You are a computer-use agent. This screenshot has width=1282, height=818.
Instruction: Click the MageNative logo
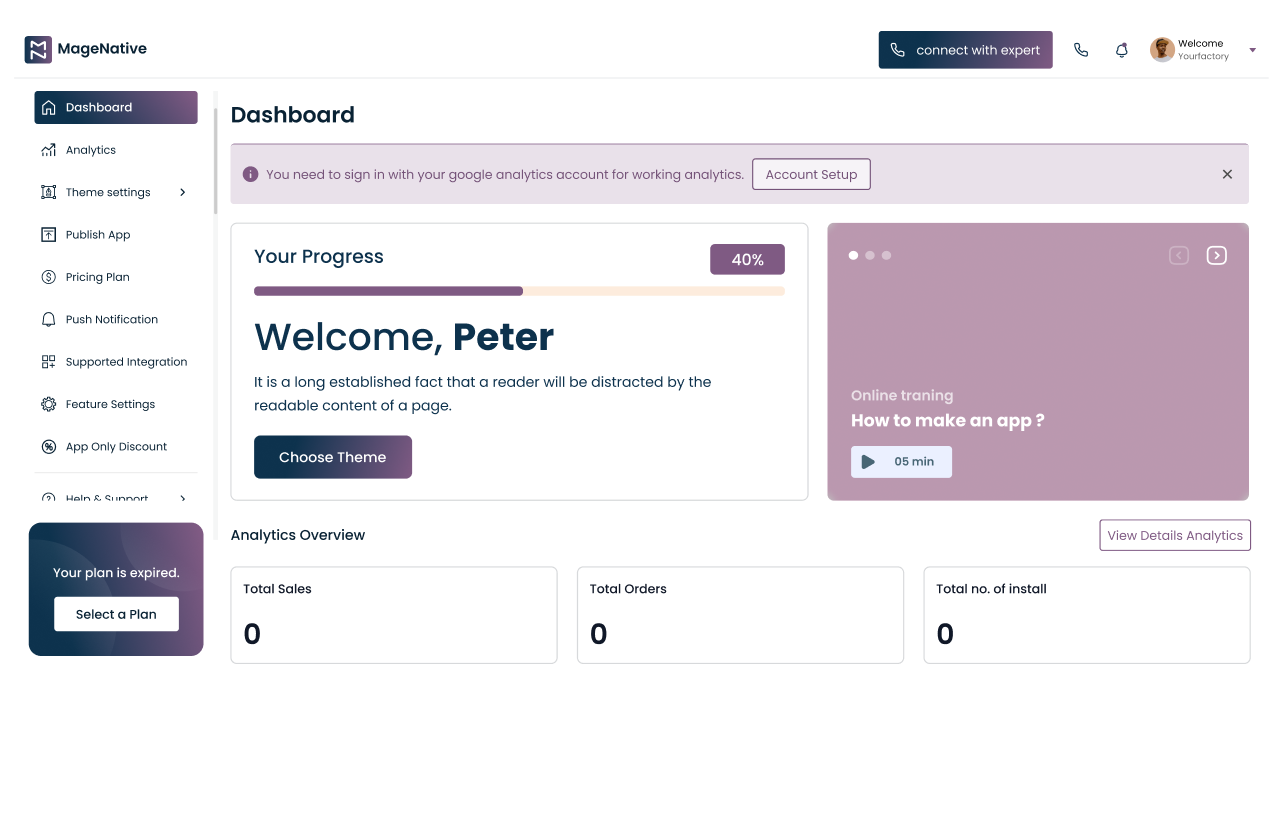[86, 49]
